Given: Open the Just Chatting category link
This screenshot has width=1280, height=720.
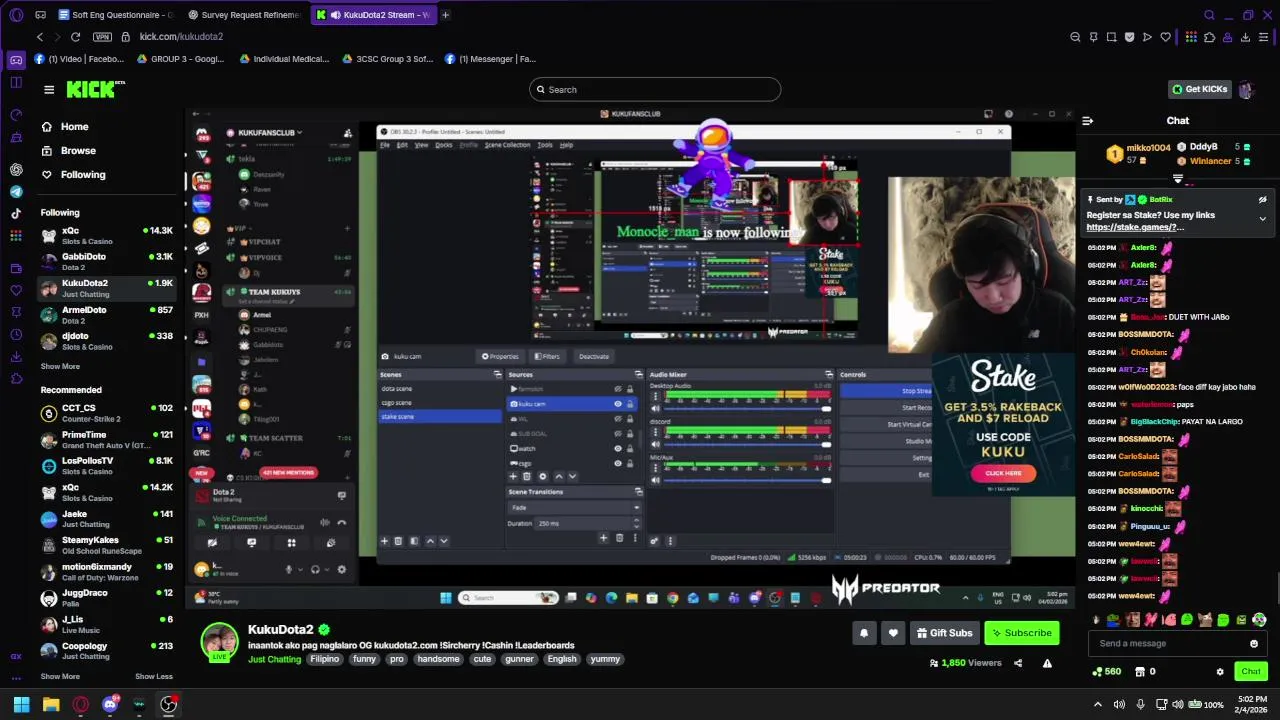Looking at the screenshot, I should (274, 659).
